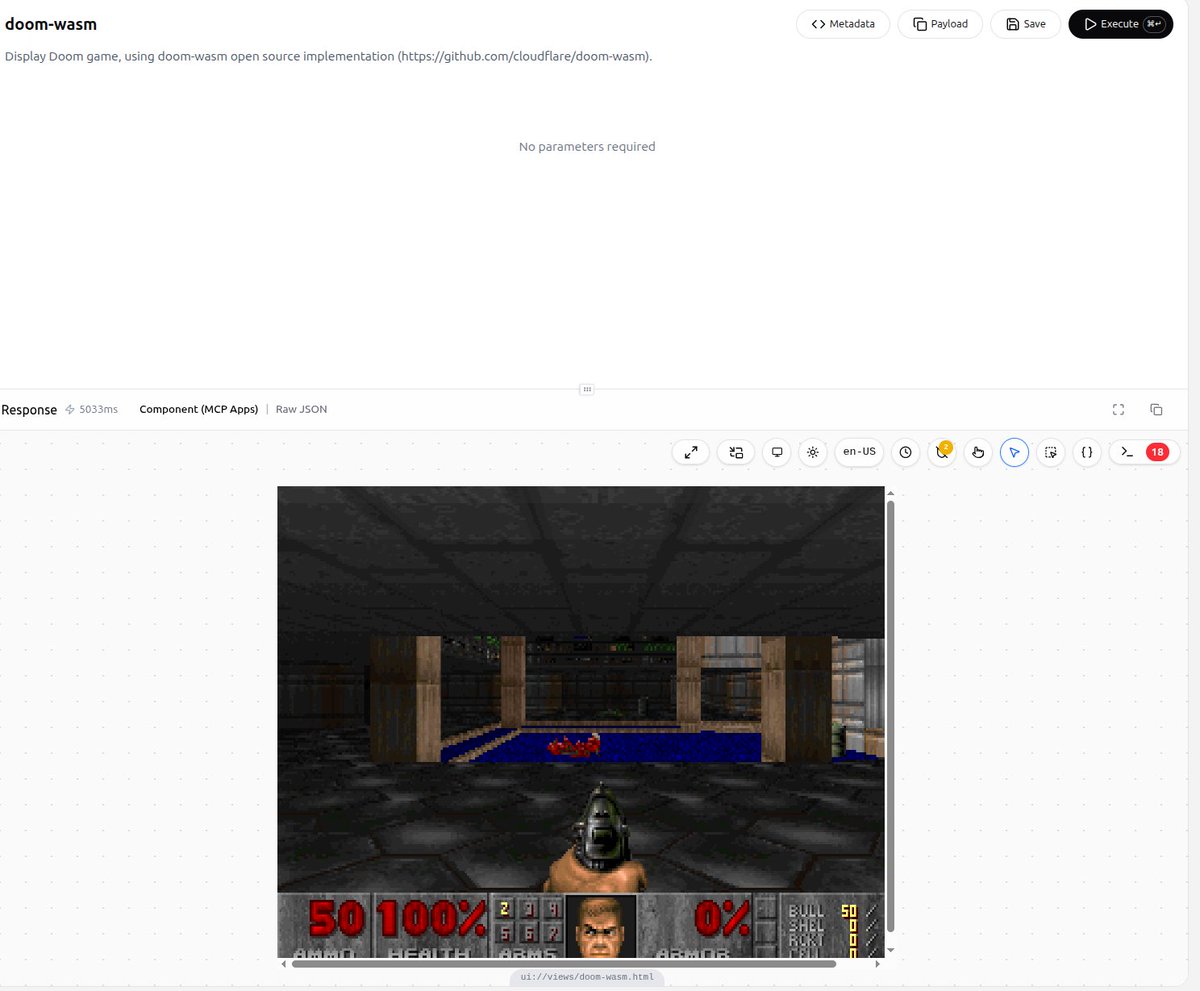Click the scroll-right arrow under game

coord(878,964)
